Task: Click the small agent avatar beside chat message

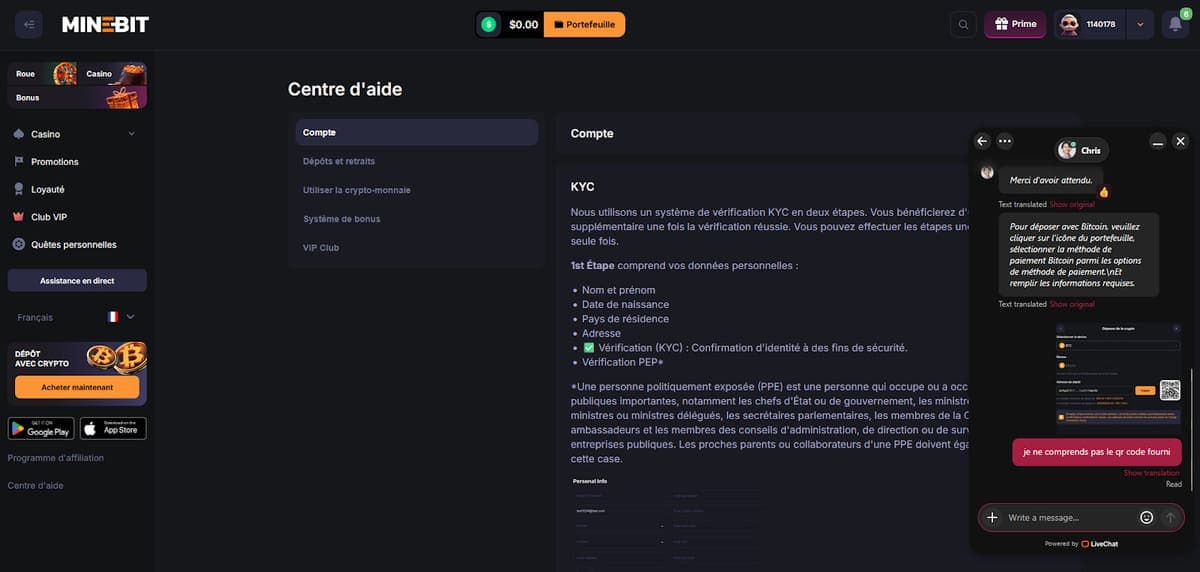Action: 987,172
